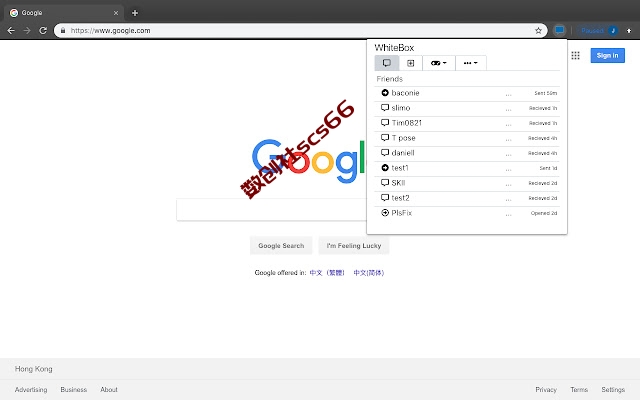Viewport: 640px width, 400px height.
Task: Click the opened arrow icon beside PlsFix
Action: click(x=384, y=213)
